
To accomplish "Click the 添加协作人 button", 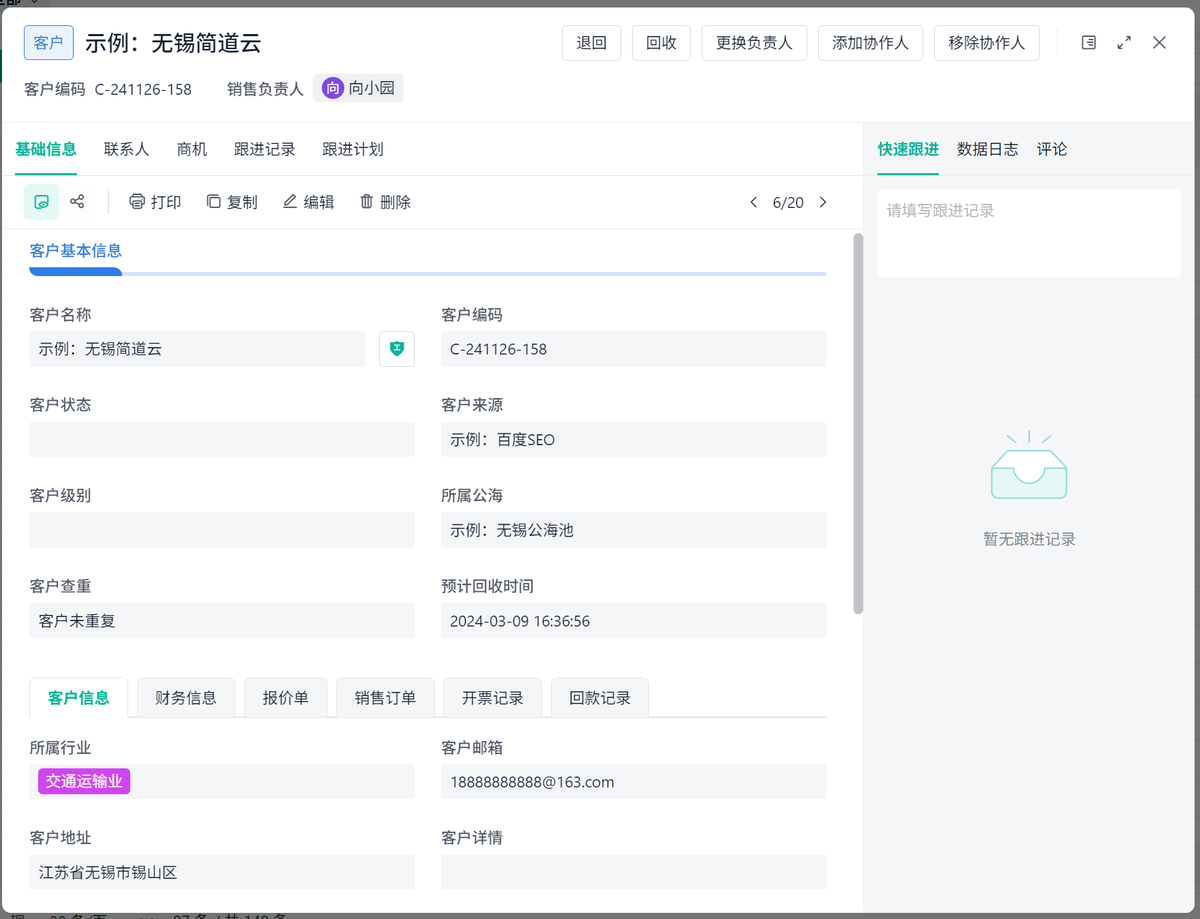I will pyautogui.click(x=870, y=43).
